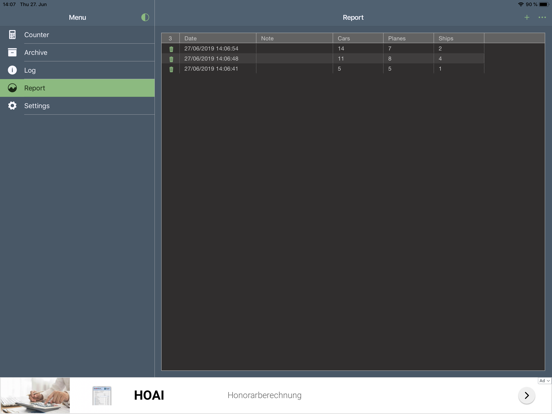Viewport: 552px width, 414px height.
Task: Click the Note column header
Action: pyautogui.click(x=294, y=38)
